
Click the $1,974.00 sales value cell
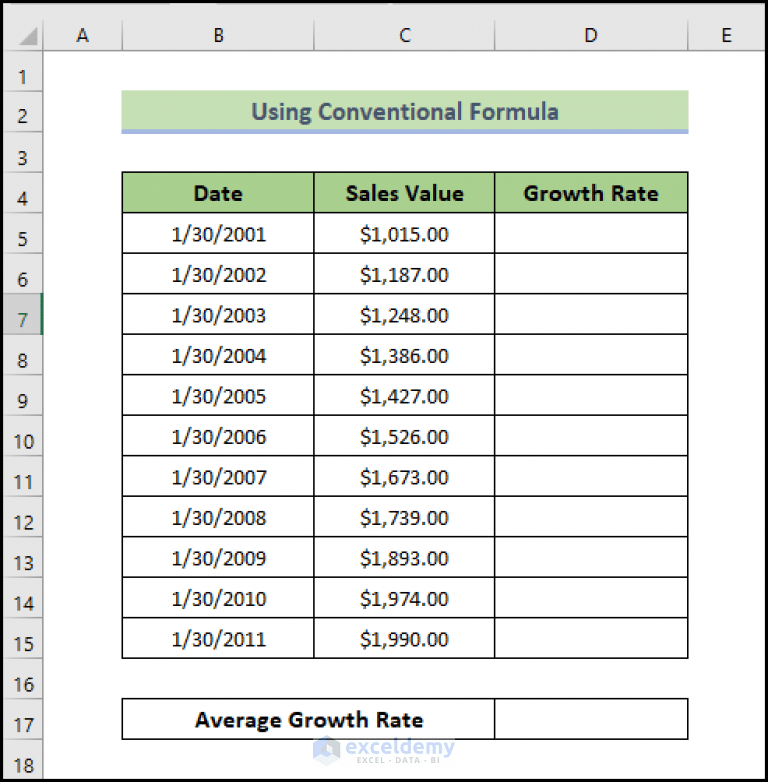[404, 597]
